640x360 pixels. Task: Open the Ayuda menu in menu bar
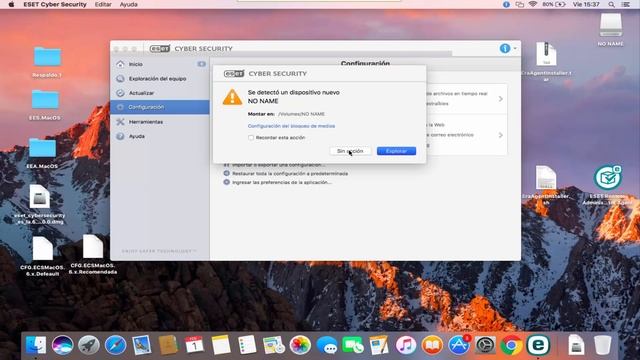coord(129,4)
